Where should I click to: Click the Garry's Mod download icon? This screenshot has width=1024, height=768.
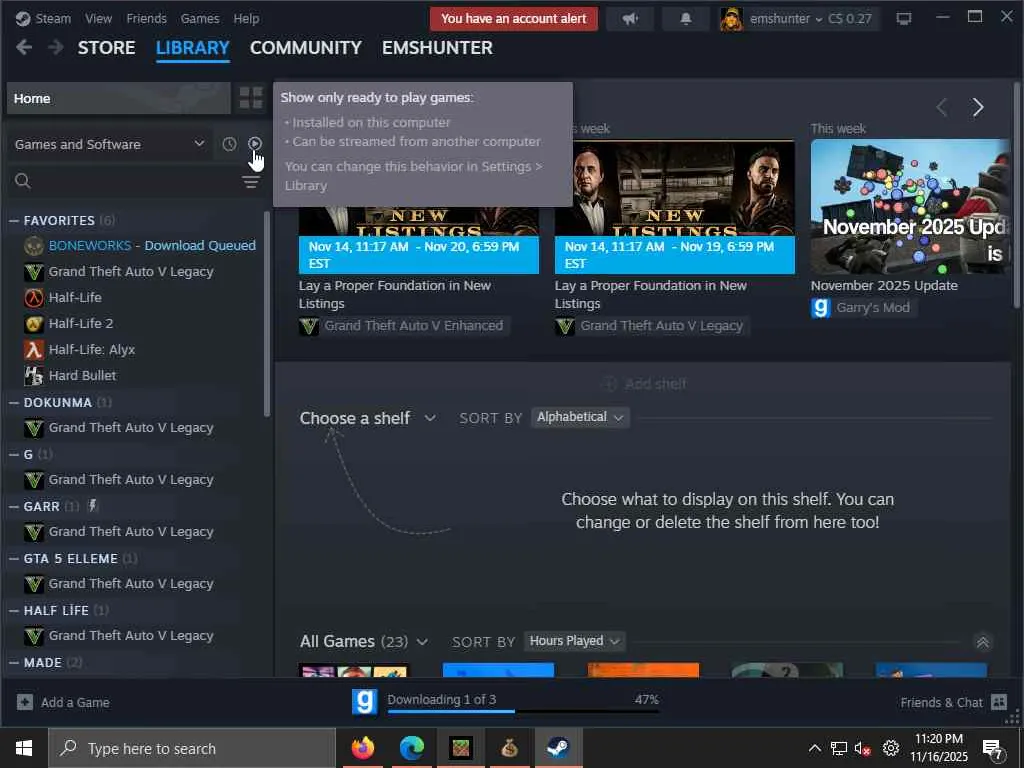[x=365, y=703]
